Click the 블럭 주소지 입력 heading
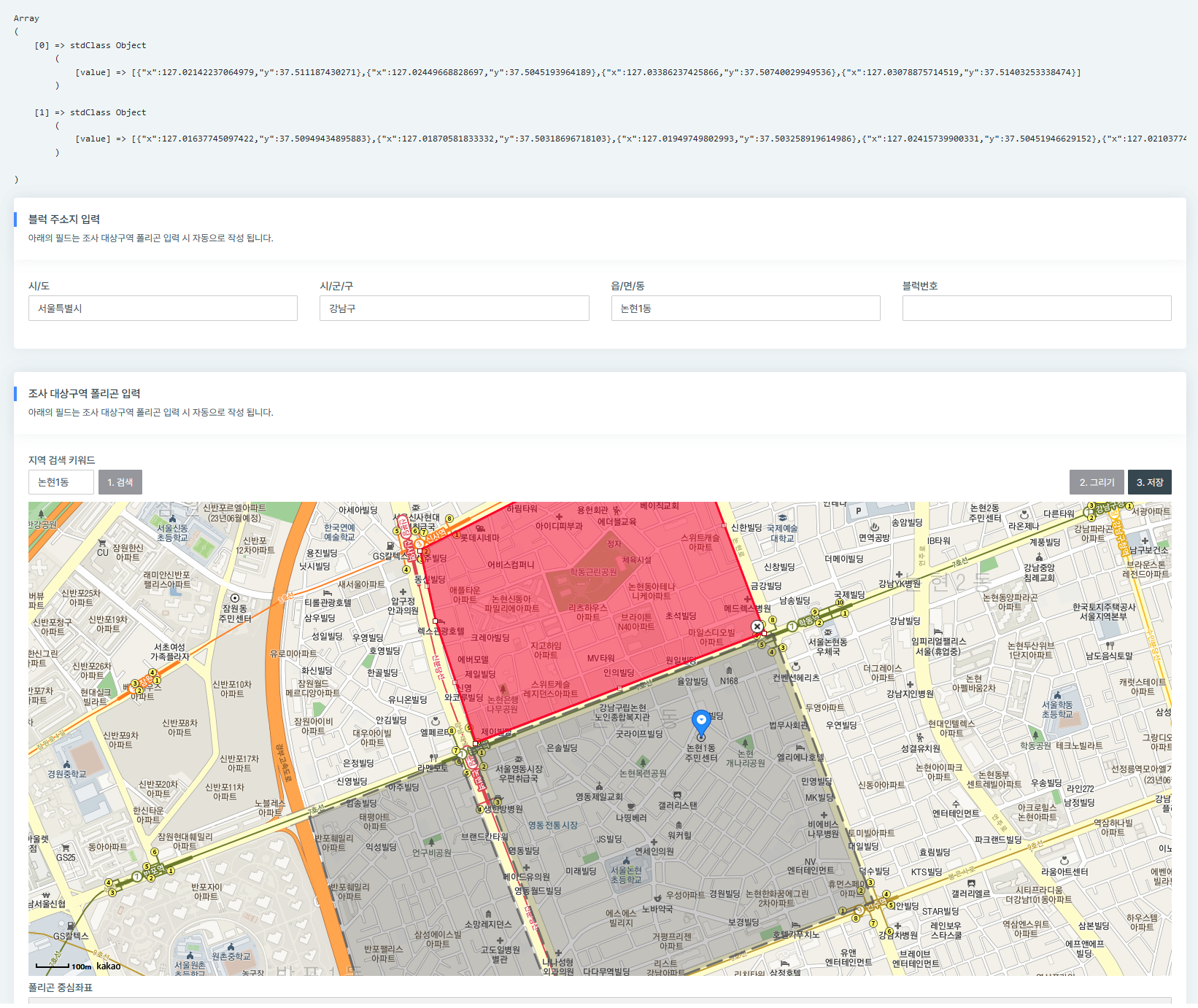The height and width of the screenshot is (1008, 1198). point(64,220)
